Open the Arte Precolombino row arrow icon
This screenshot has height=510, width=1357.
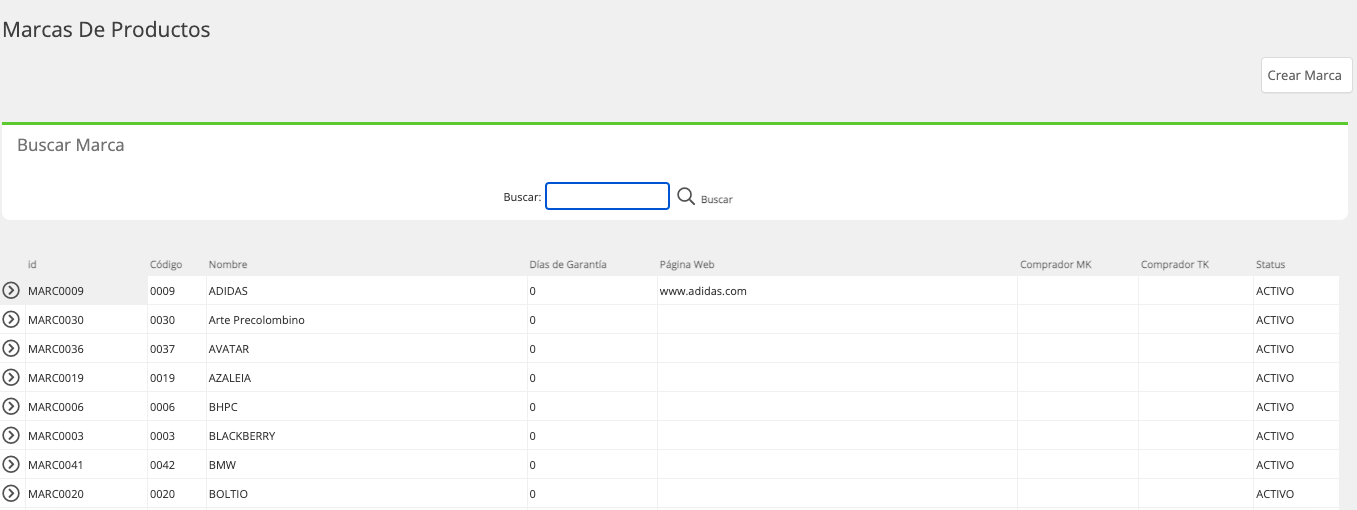tap(12, 320)
